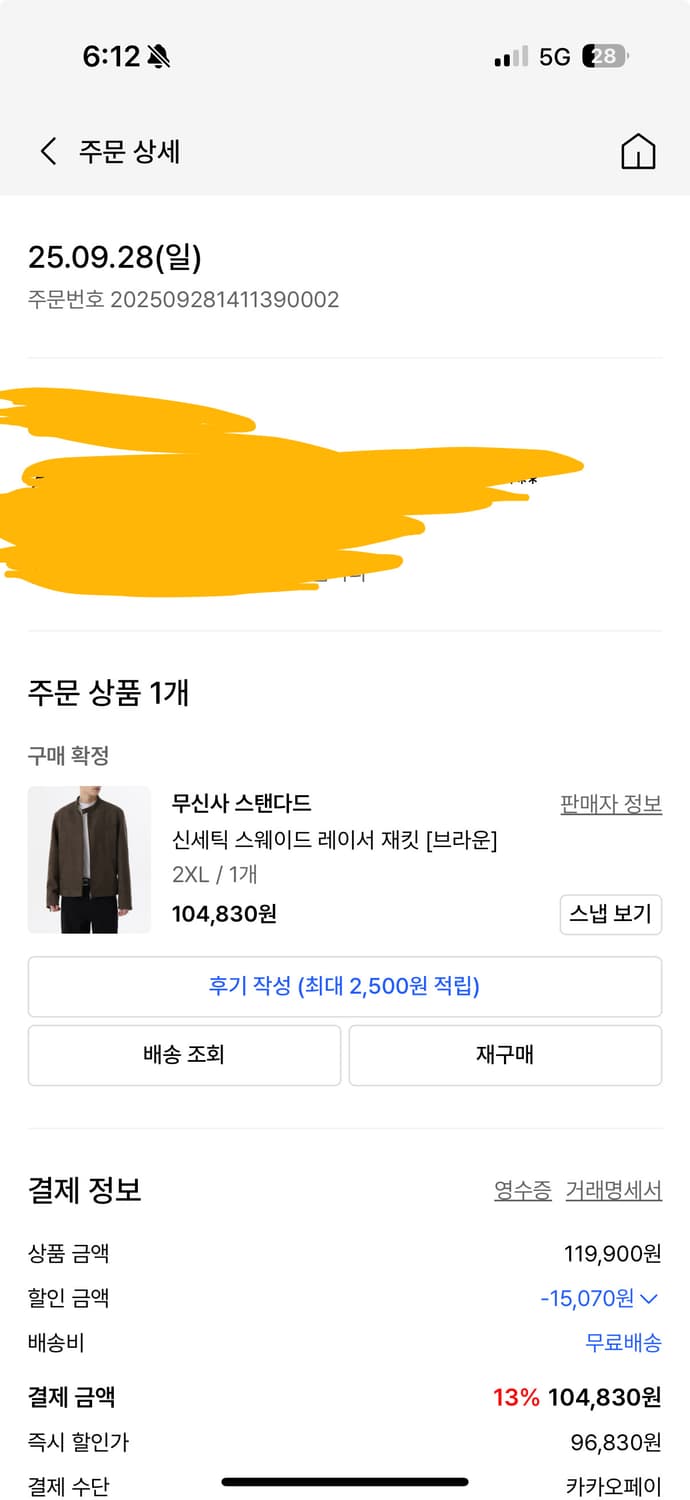
Task: Tap the 무료배송 shipping fee text
Action: [623, 1343]
